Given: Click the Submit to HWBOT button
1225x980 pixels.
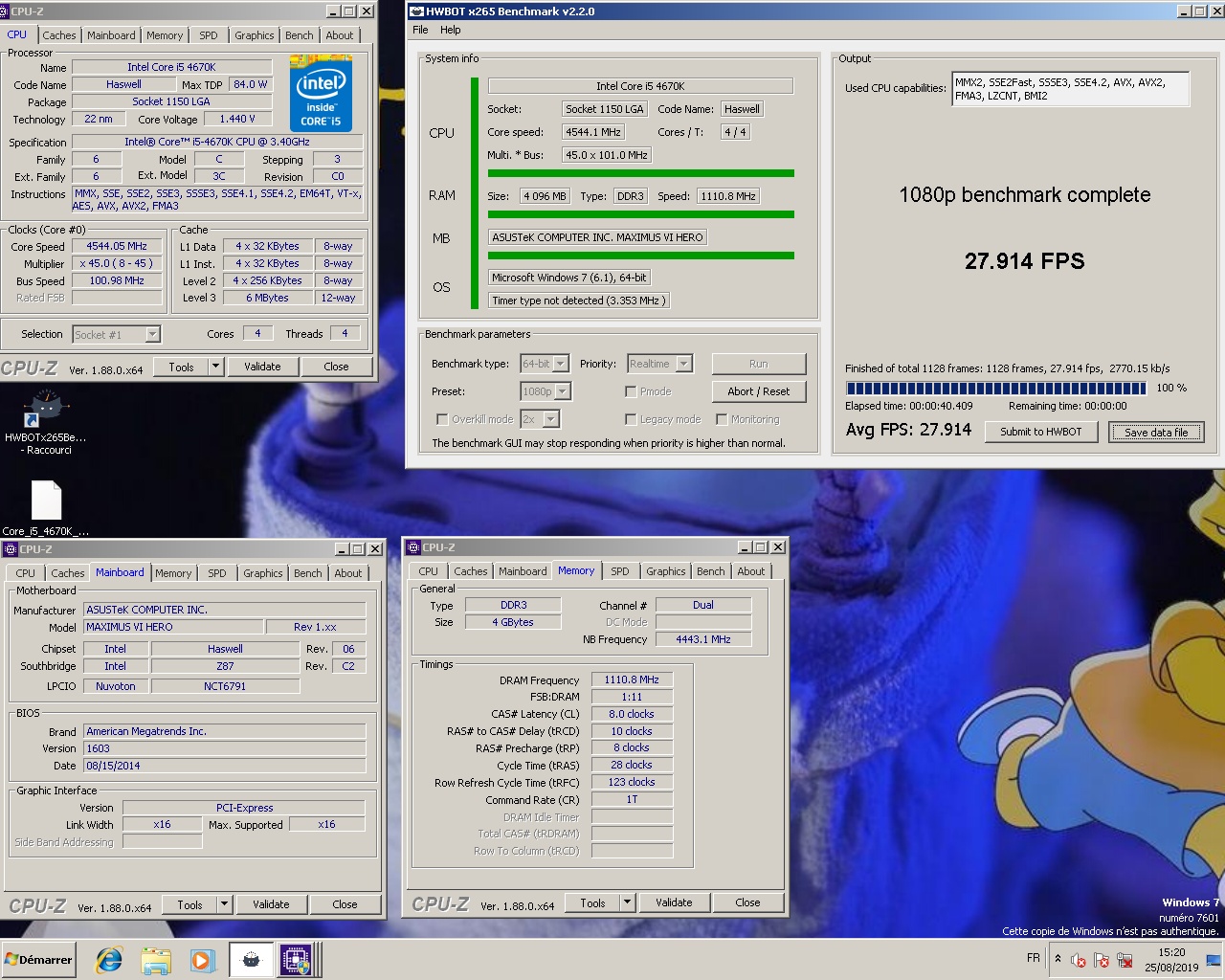Looking at the screenshot, I should pos(1040,432).
